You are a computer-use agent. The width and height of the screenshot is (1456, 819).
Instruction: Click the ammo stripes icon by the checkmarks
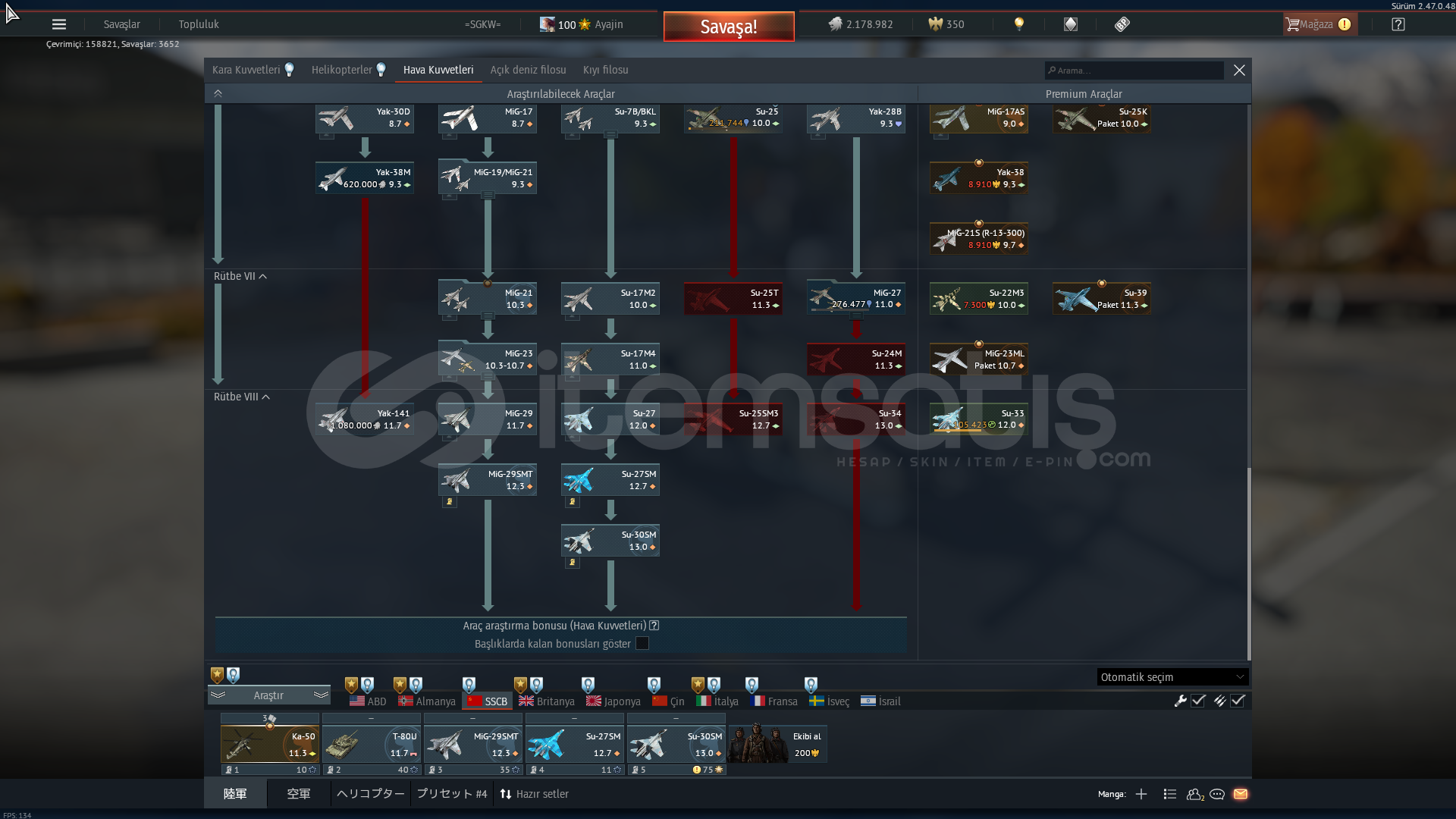tap(1219, 701)
